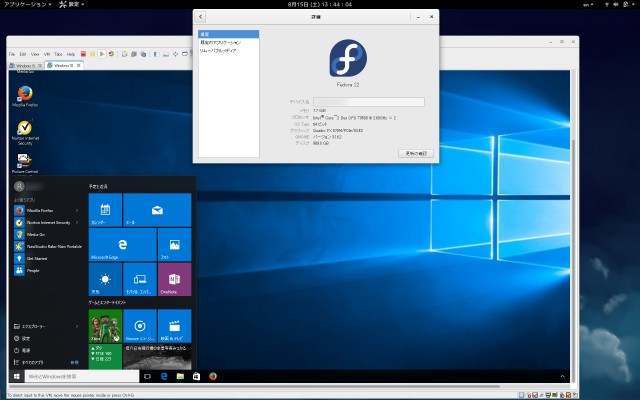Open File Explorer from the Windows taskbar
The image size is (640, 400).
(180, 376)
